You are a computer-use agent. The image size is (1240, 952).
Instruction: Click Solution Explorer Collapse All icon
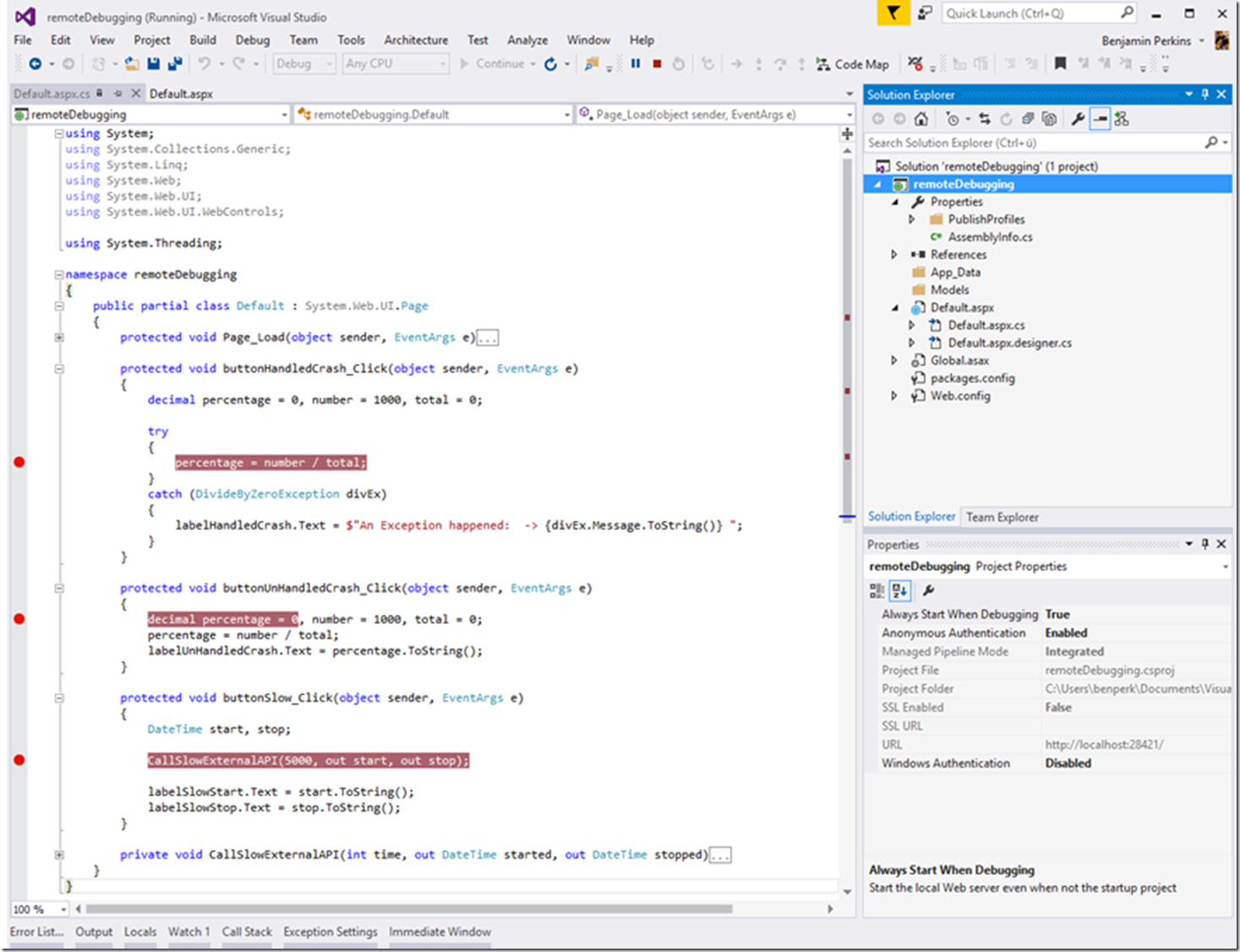pyautogui.click(x=1028, y=119)
